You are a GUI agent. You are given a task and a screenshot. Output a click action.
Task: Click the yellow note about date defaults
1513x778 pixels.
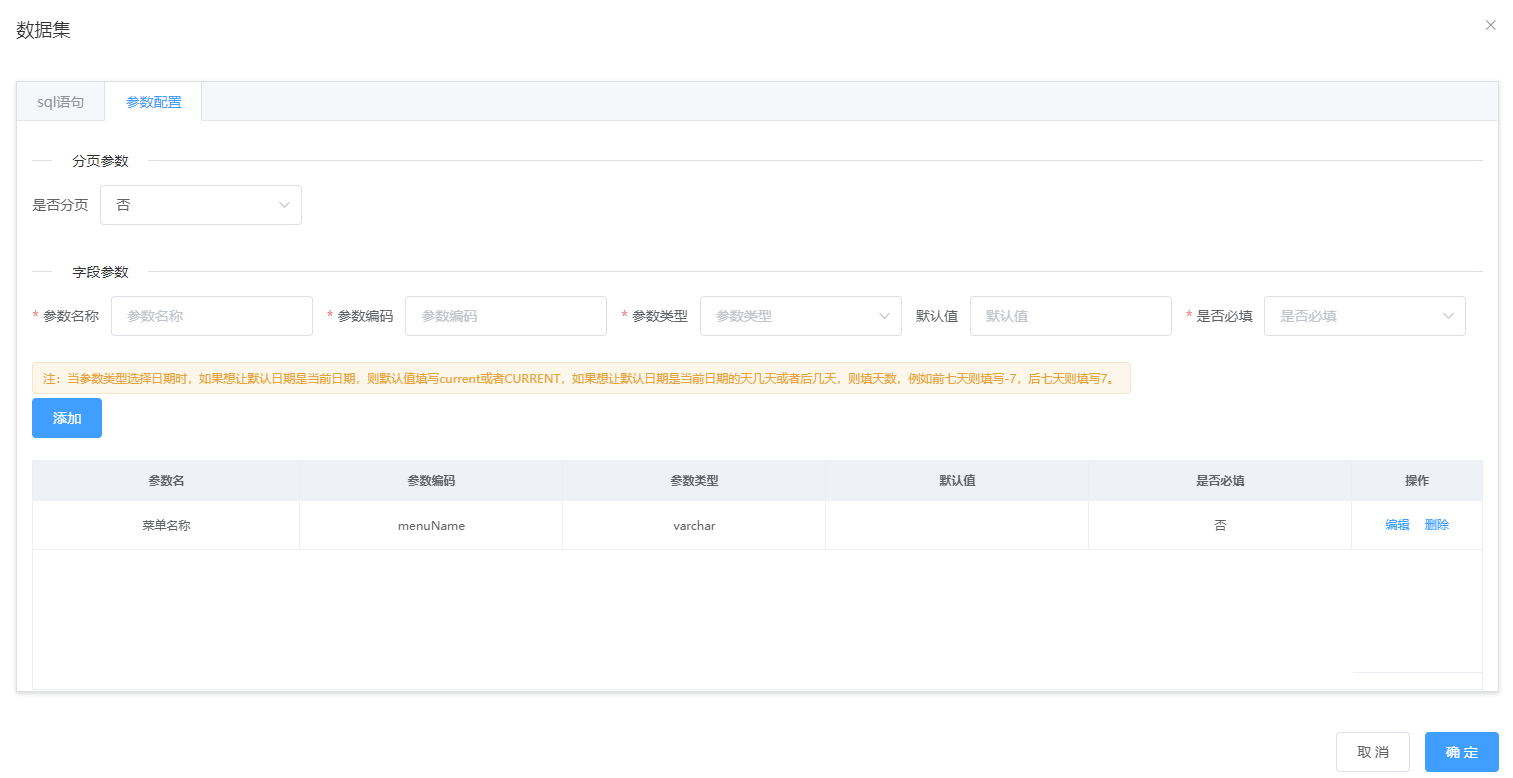pos(580,378)
